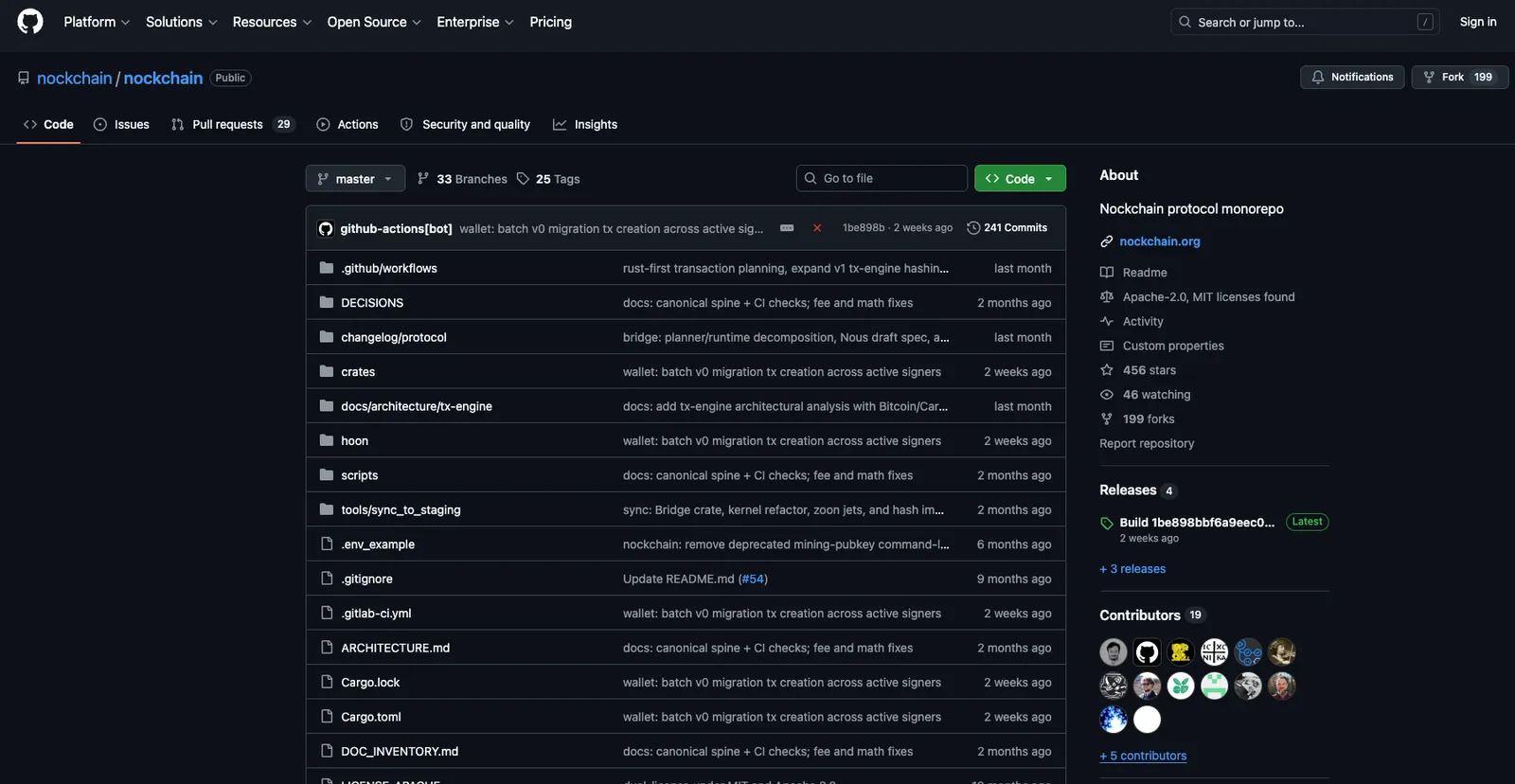Viewport: 1515px width, 784px height.
Task: View the 25 Tags link
Action: [x=548, y=178]
